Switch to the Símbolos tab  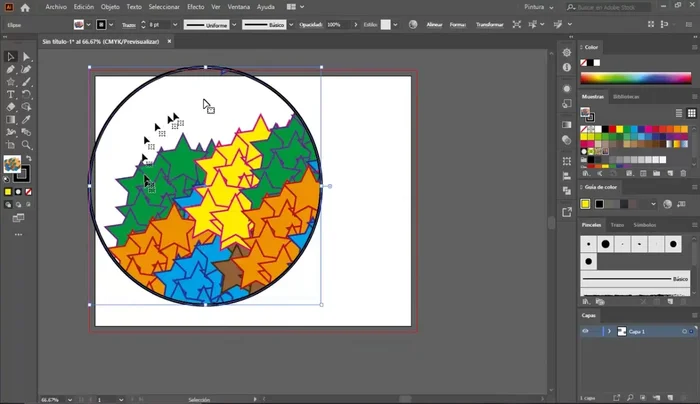pos(644,225)
